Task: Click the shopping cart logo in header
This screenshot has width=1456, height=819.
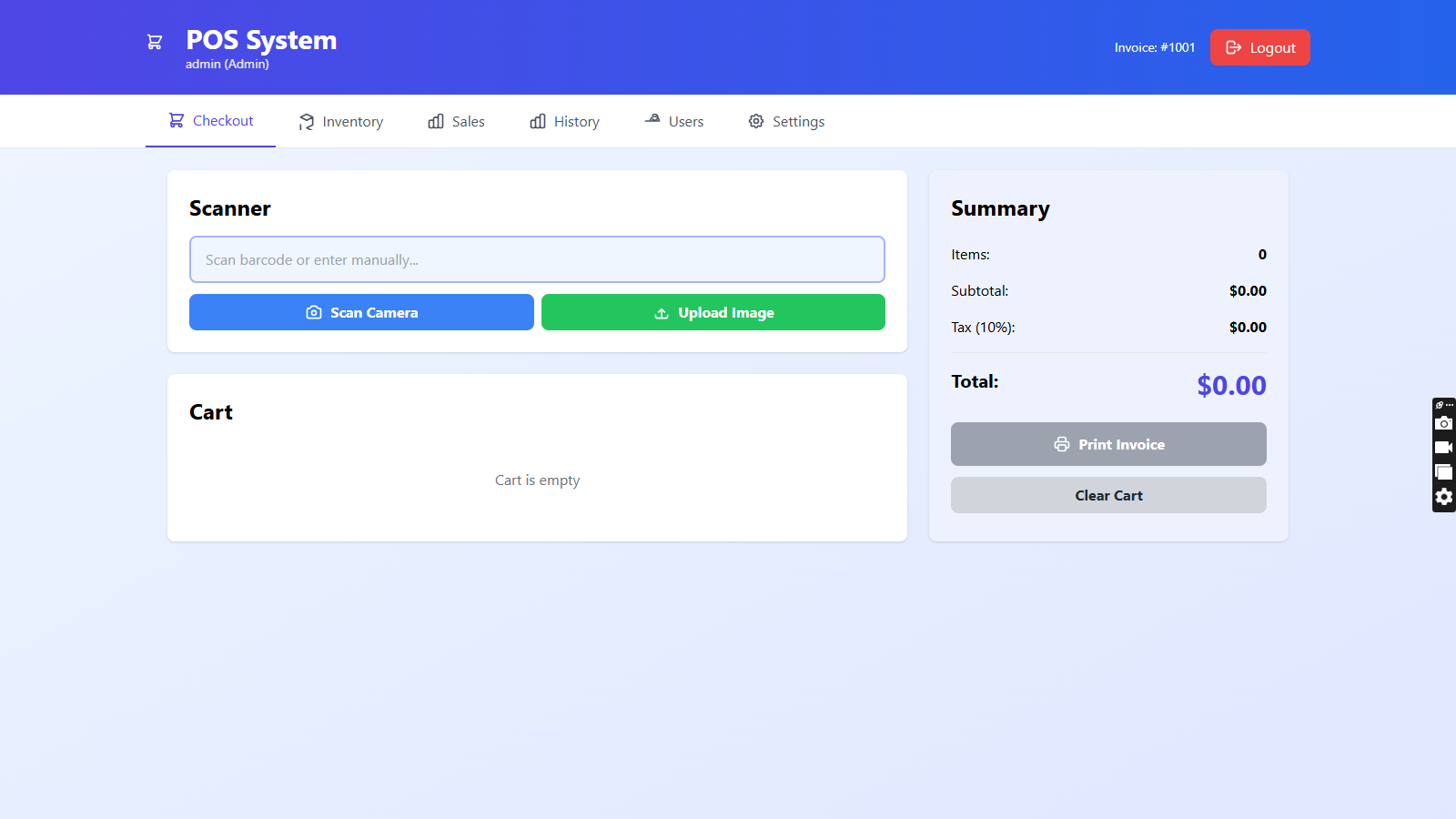Action: [x=155, y=42]
